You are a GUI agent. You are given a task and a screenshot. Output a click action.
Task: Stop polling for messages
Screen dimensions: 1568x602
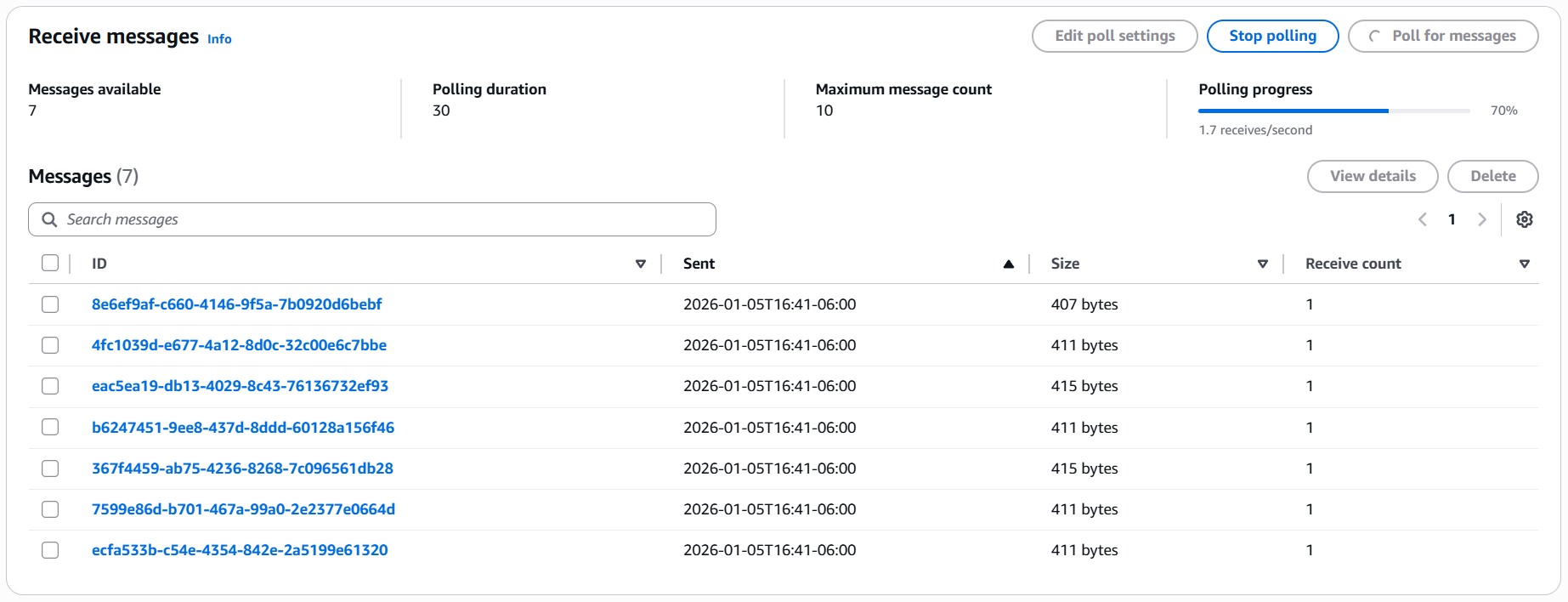pos(1272,36)
